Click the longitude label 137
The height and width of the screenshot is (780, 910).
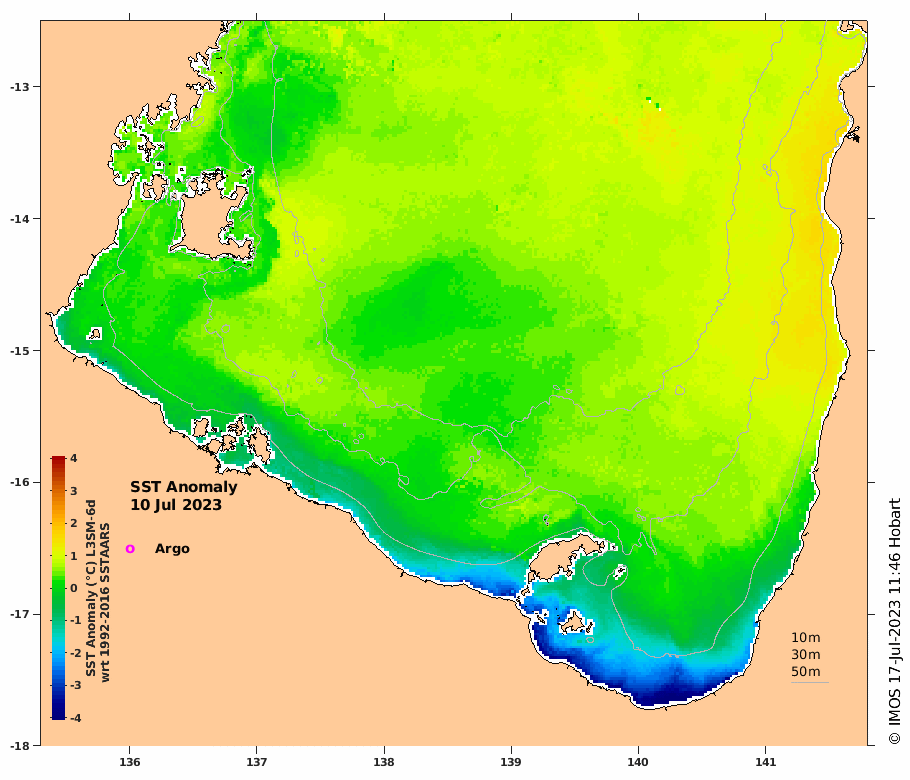coord(257,762)
